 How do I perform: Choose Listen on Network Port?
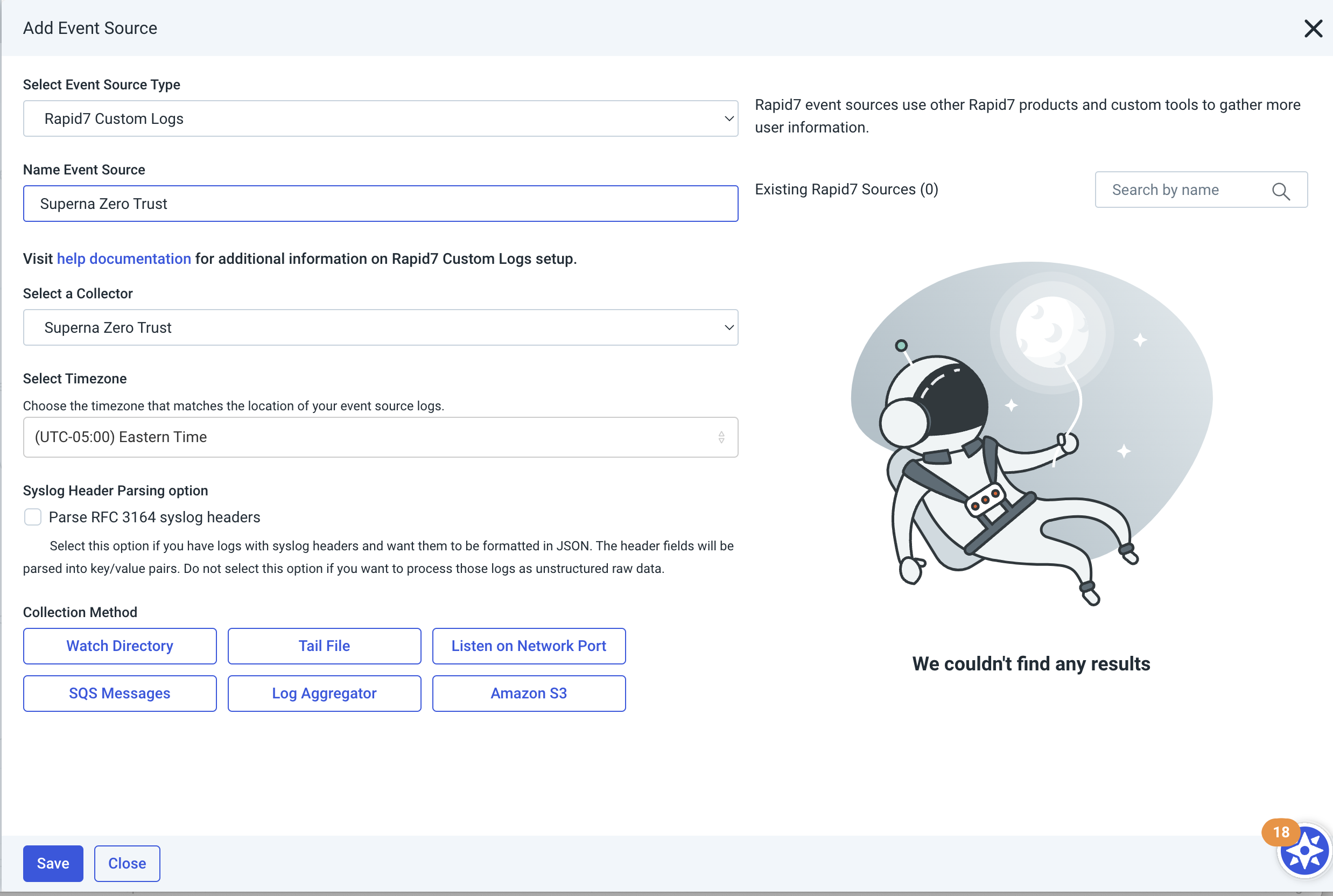529,646
